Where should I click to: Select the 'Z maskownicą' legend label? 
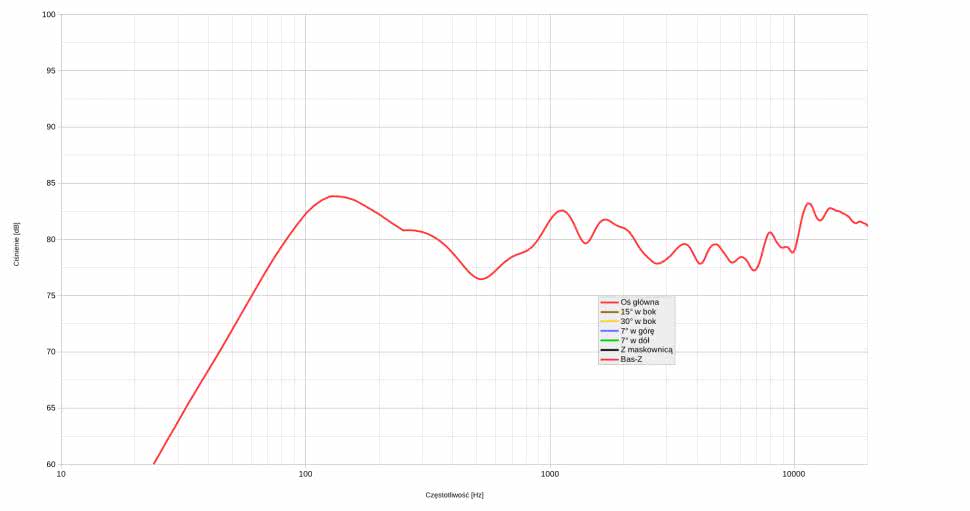[646, 350]
